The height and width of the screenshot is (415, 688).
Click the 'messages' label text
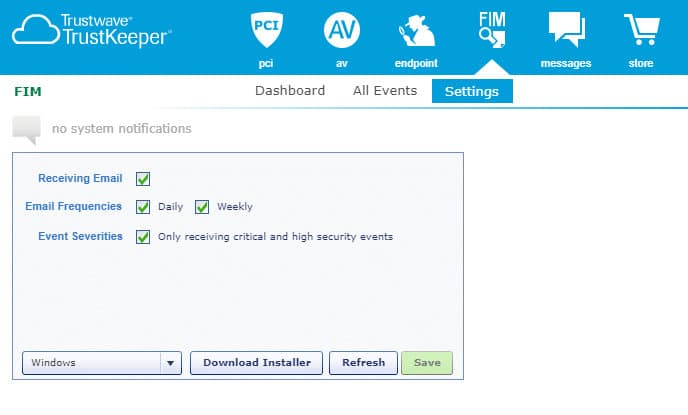coord(566,63)
